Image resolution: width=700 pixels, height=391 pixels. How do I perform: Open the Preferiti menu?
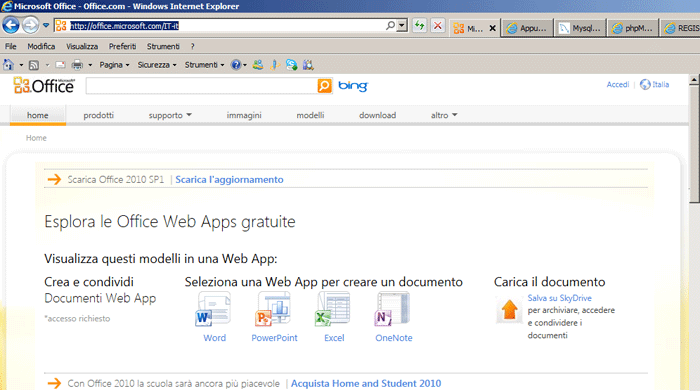click(122, 46)
